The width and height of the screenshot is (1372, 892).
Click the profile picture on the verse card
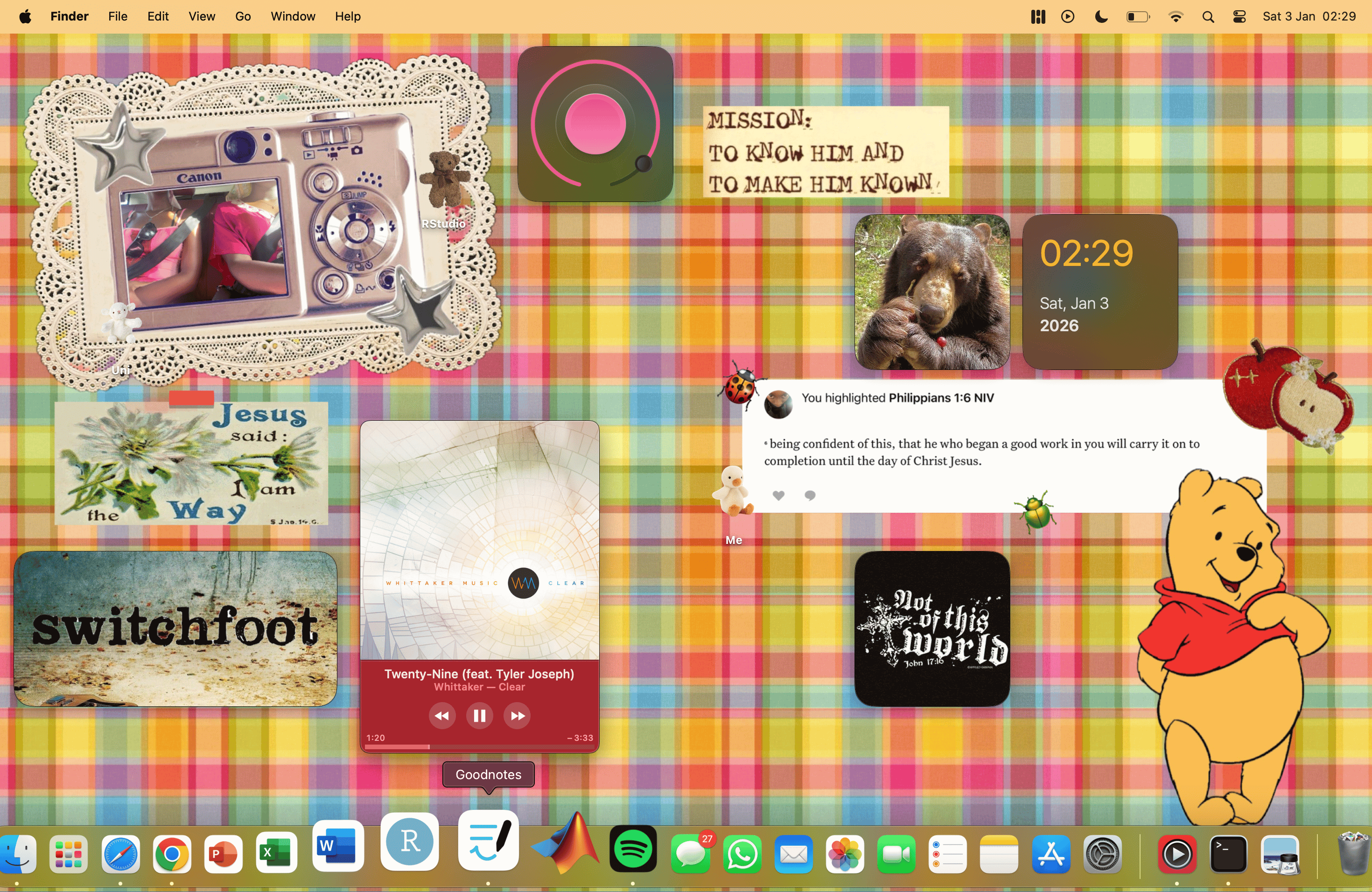pyautogui.click(x=777, y=404)
